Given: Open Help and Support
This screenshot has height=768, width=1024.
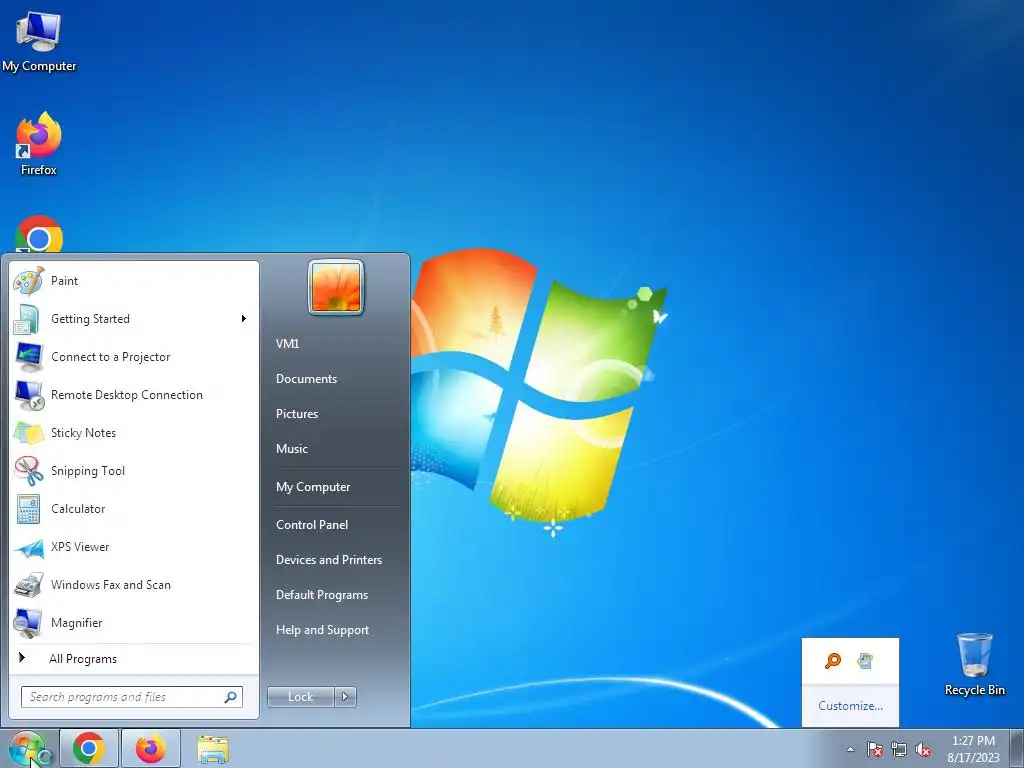Looking at the screenshot, I should (323, 630).
